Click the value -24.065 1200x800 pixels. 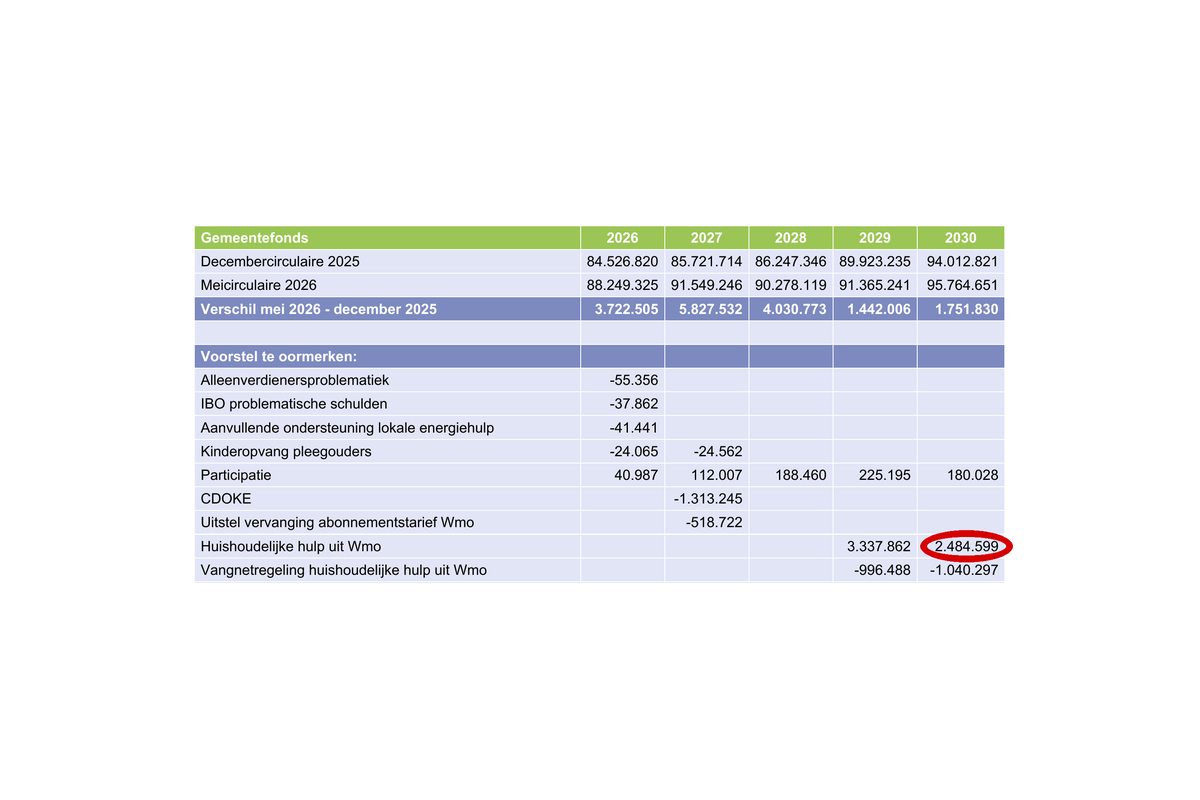coord(634,452)
